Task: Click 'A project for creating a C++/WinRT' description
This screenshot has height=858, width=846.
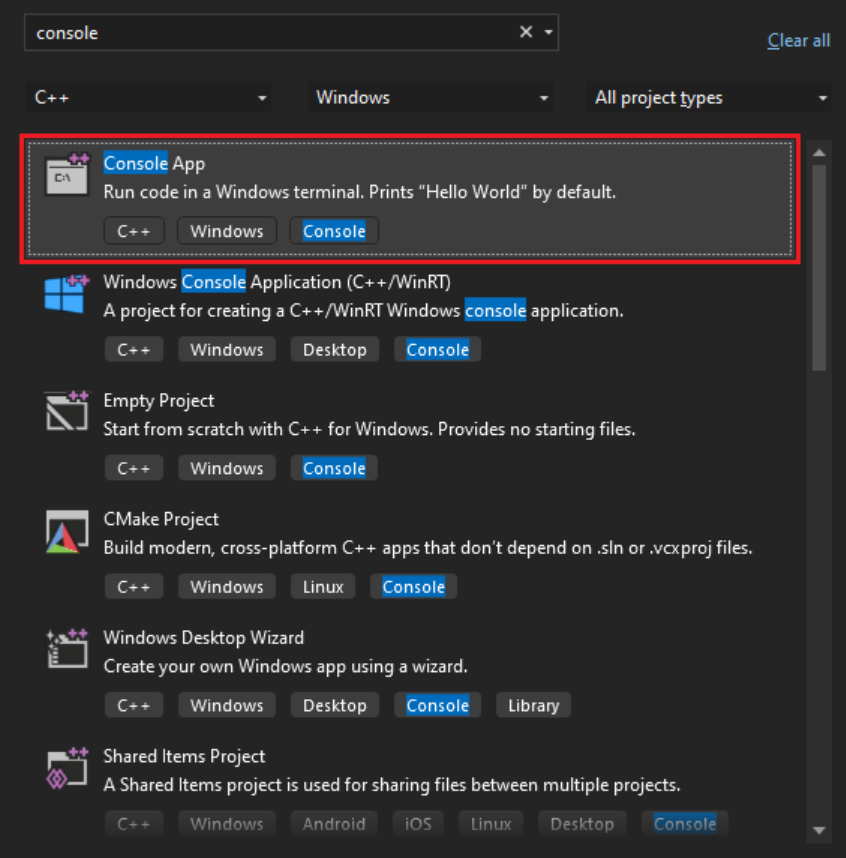Action: (x=363, y=311)
